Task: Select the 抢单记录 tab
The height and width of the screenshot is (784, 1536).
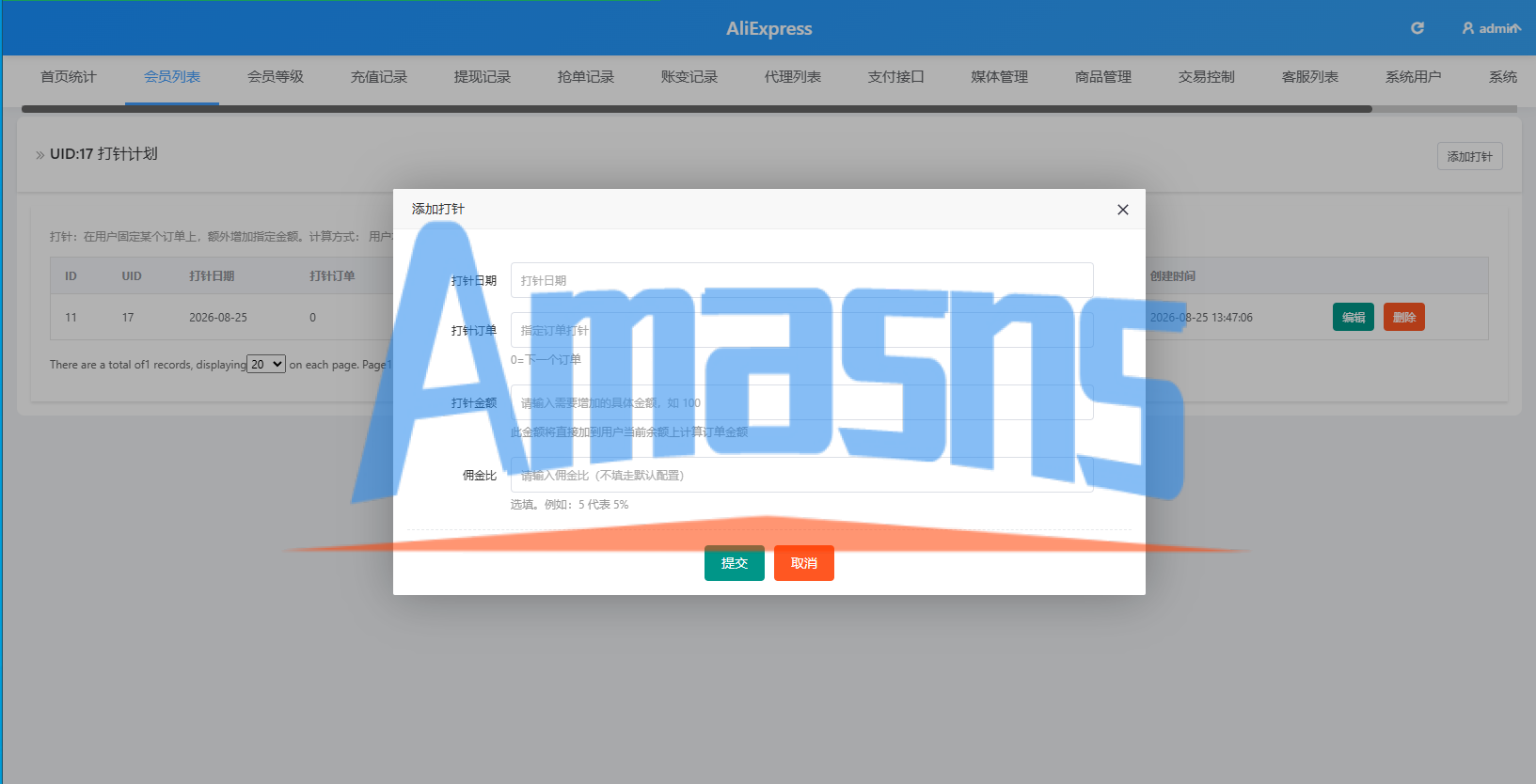Action: click(586, 77)
